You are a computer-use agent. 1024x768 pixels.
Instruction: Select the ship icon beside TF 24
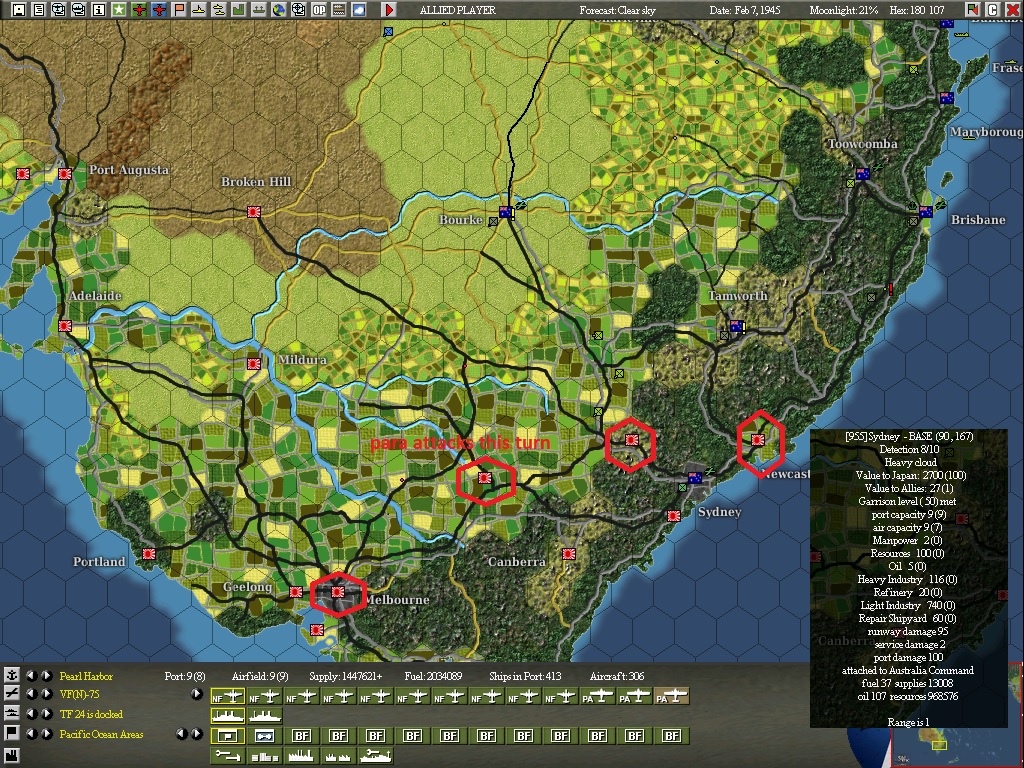(11, 714)
